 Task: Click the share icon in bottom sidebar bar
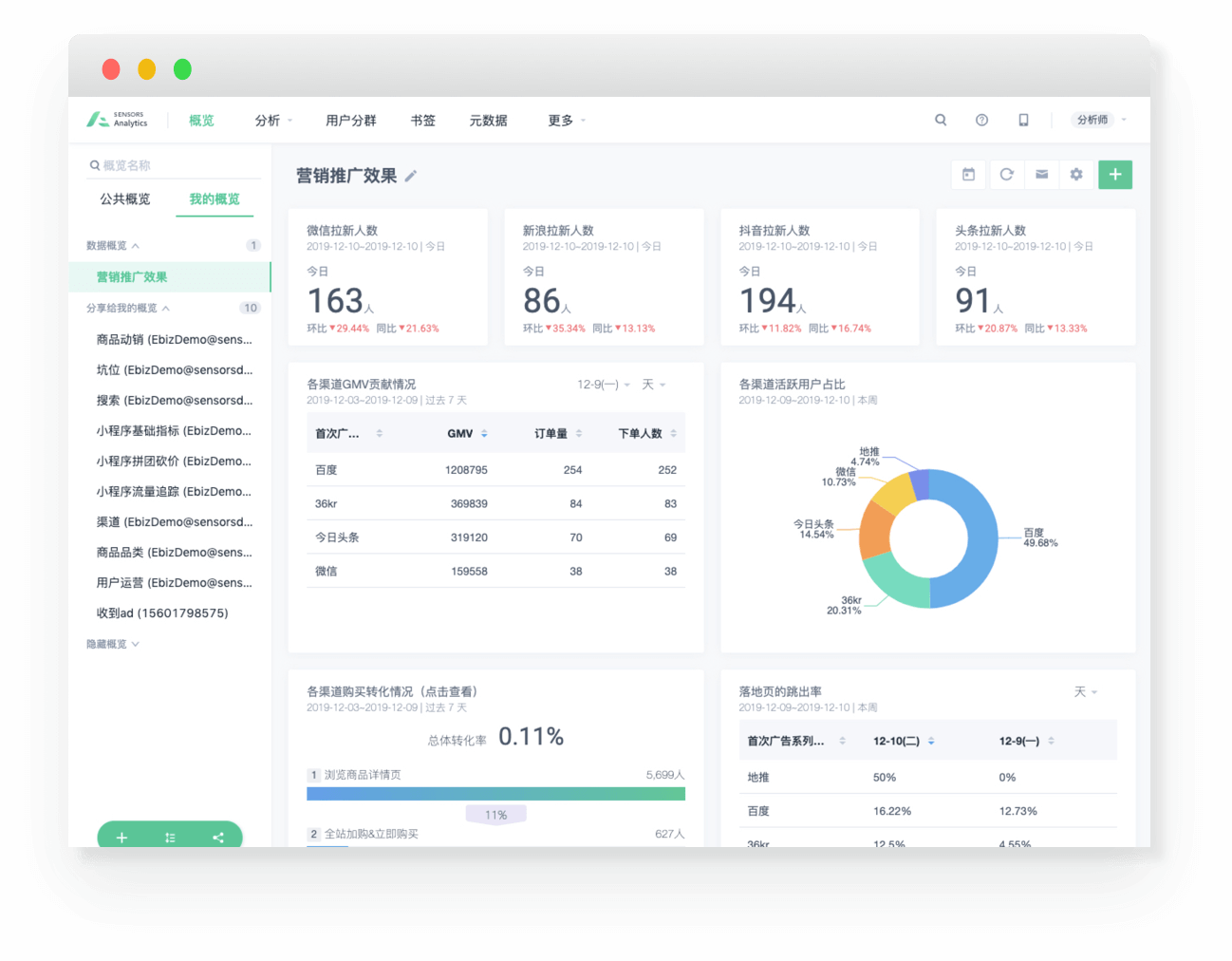click(x=218, y=838)
